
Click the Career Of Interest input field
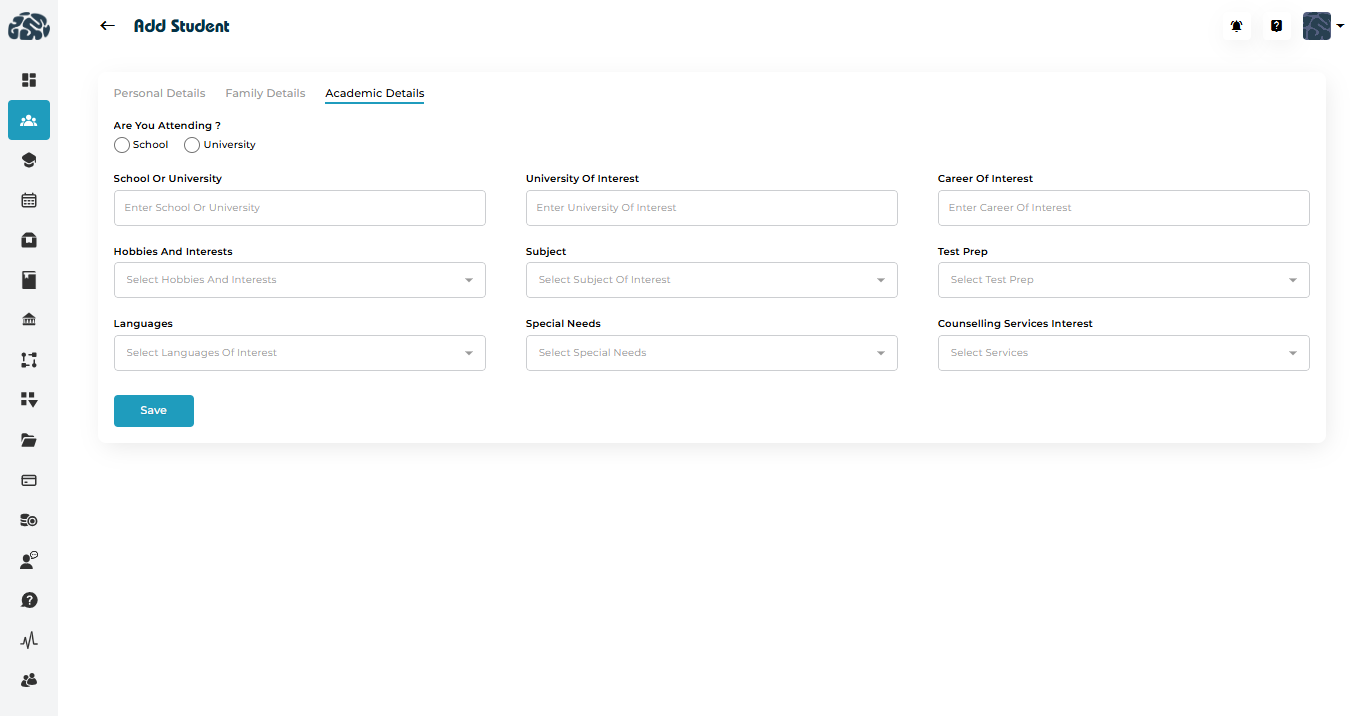pos(1123,208)
